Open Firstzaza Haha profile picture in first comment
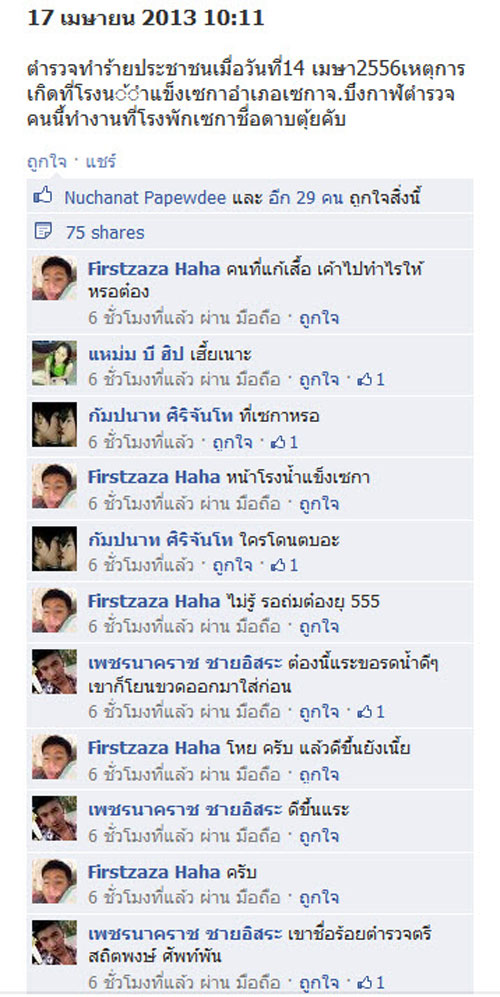Screen dimensions: 500x997 [55, 278]
